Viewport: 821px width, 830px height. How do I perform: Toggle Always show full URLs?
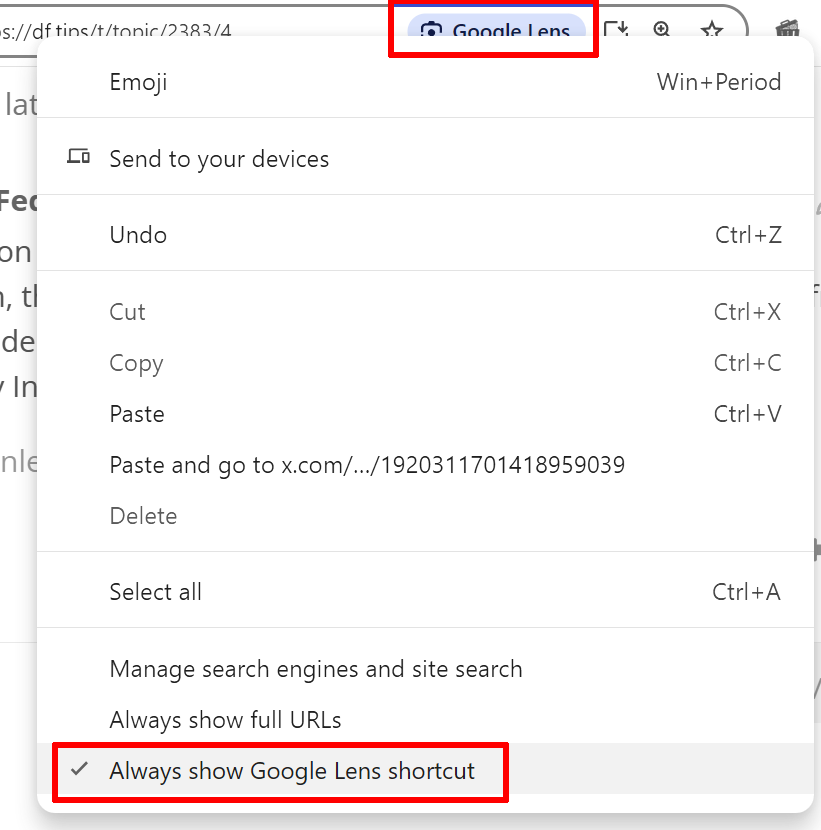(425, 719)
